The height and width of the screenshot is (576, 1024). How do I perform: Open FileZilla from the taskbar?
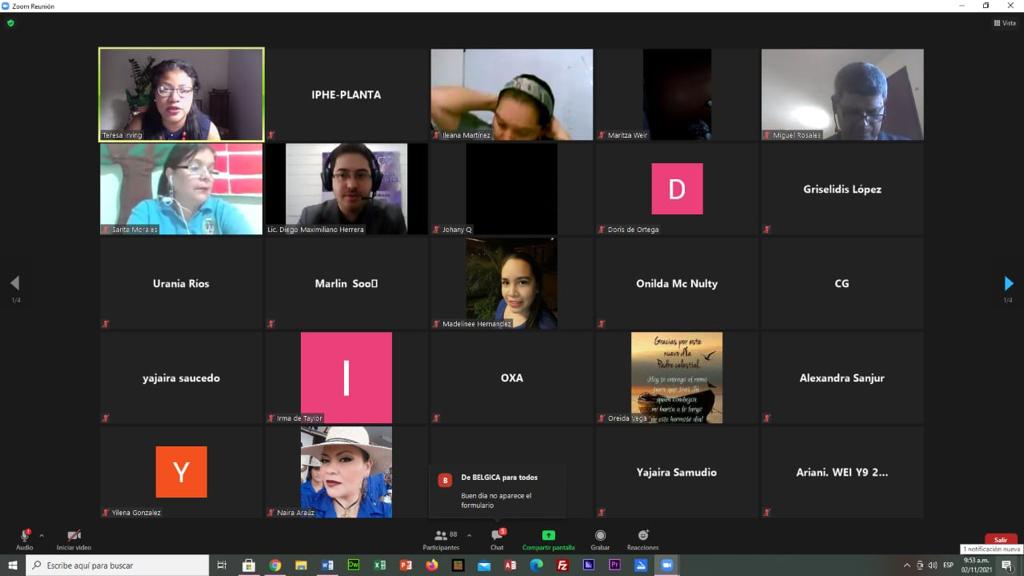click(562, 566)
